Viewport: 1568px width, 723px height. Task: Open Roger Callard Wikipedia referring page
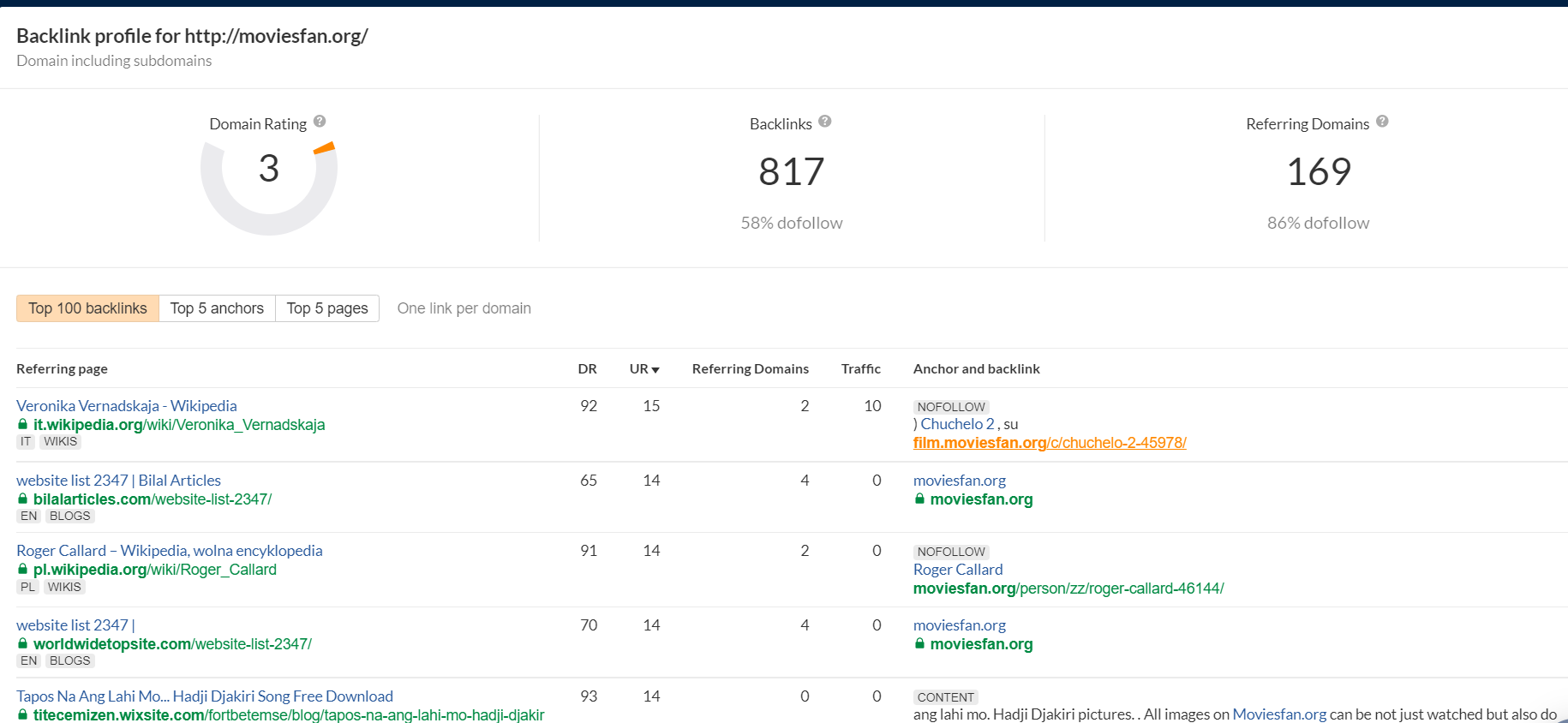(x=170, y=551)
